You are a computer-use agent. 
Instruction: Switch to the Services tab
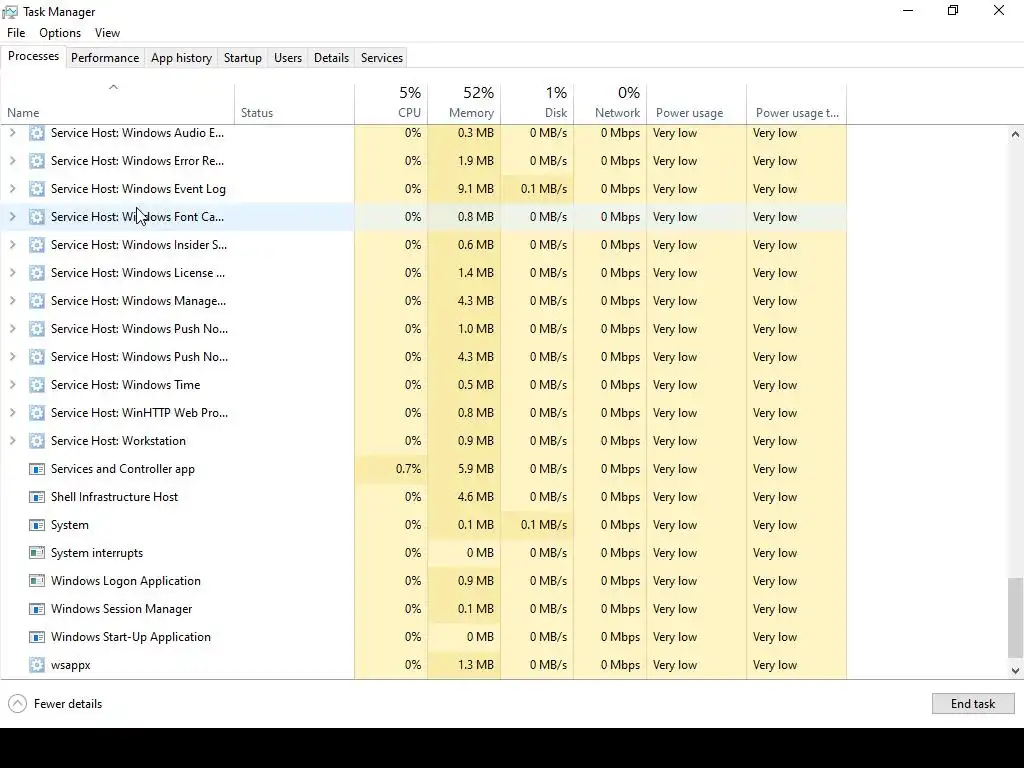(x=382, y=57)
